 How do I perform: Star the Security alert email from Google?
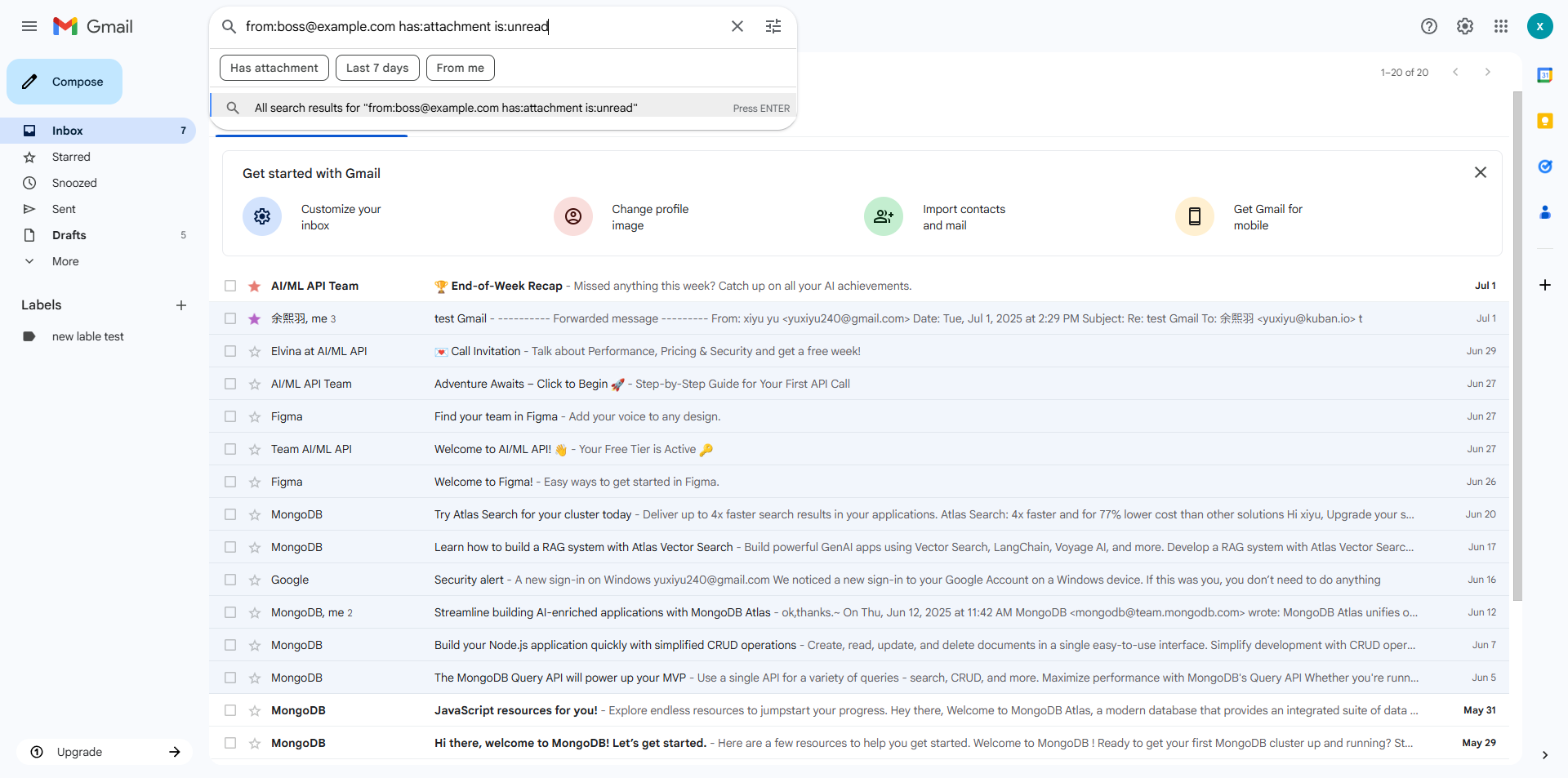pos(255,580)
